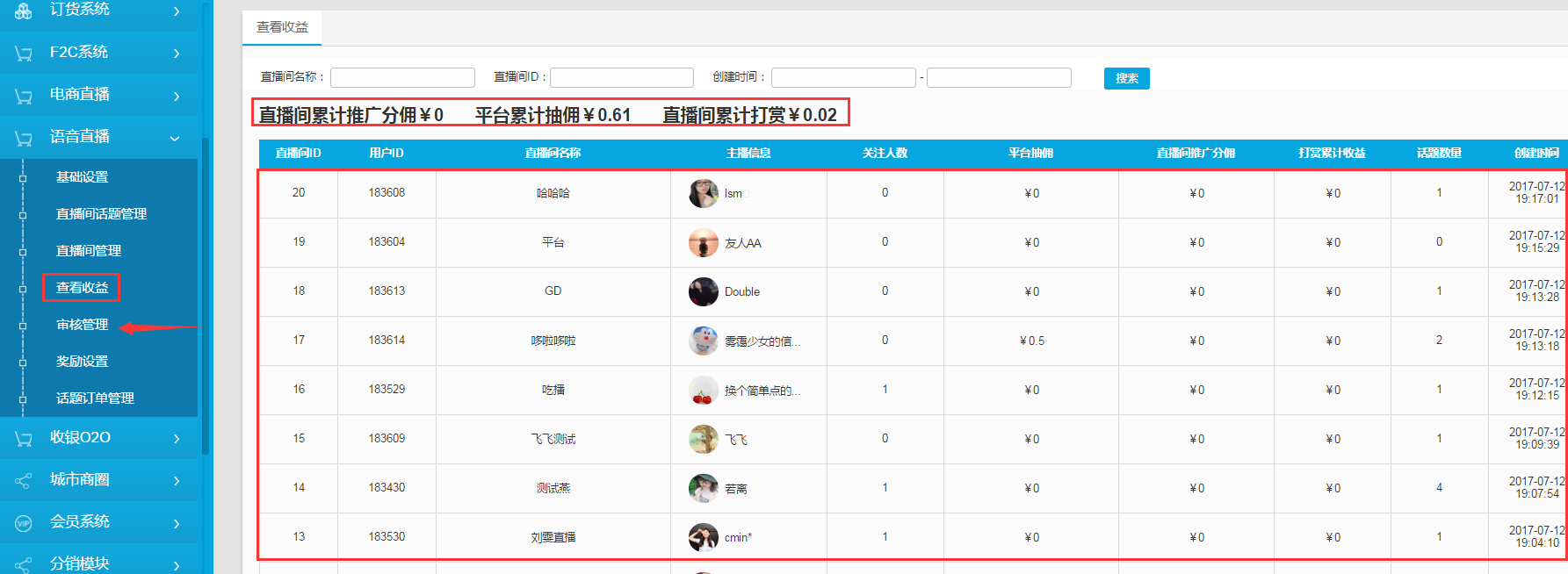This screenshot has height=574, width=1568.
Task: Open avatar of host cmin*
Action: coord(704,537)
